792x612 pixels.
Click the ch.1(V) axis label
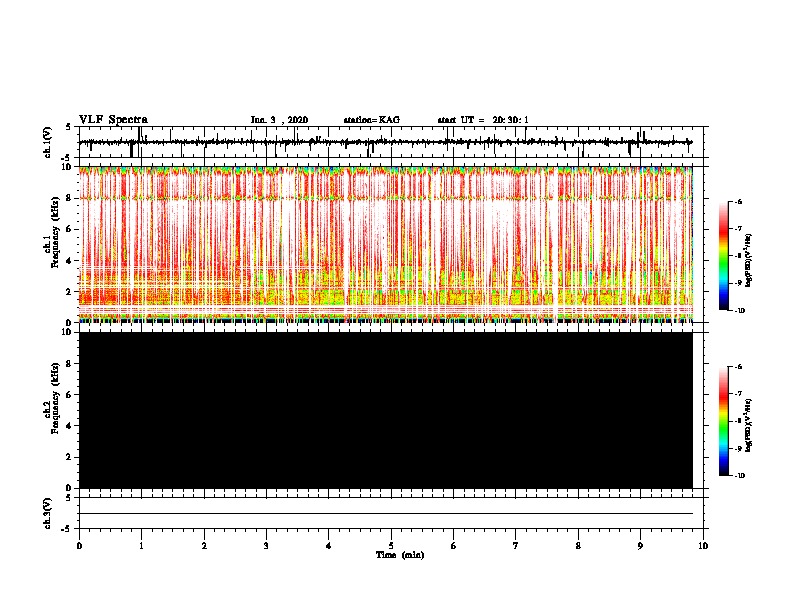coord(48,142)
